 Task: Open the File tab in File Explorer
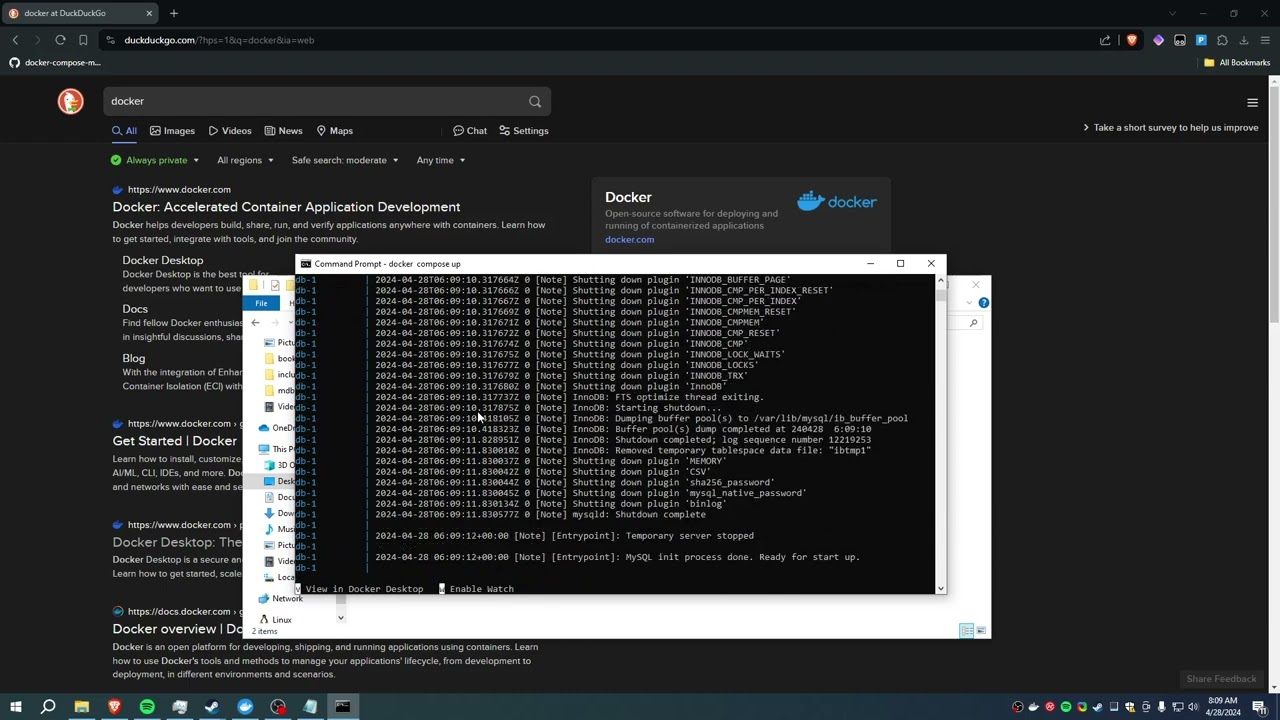pos(261,303)
